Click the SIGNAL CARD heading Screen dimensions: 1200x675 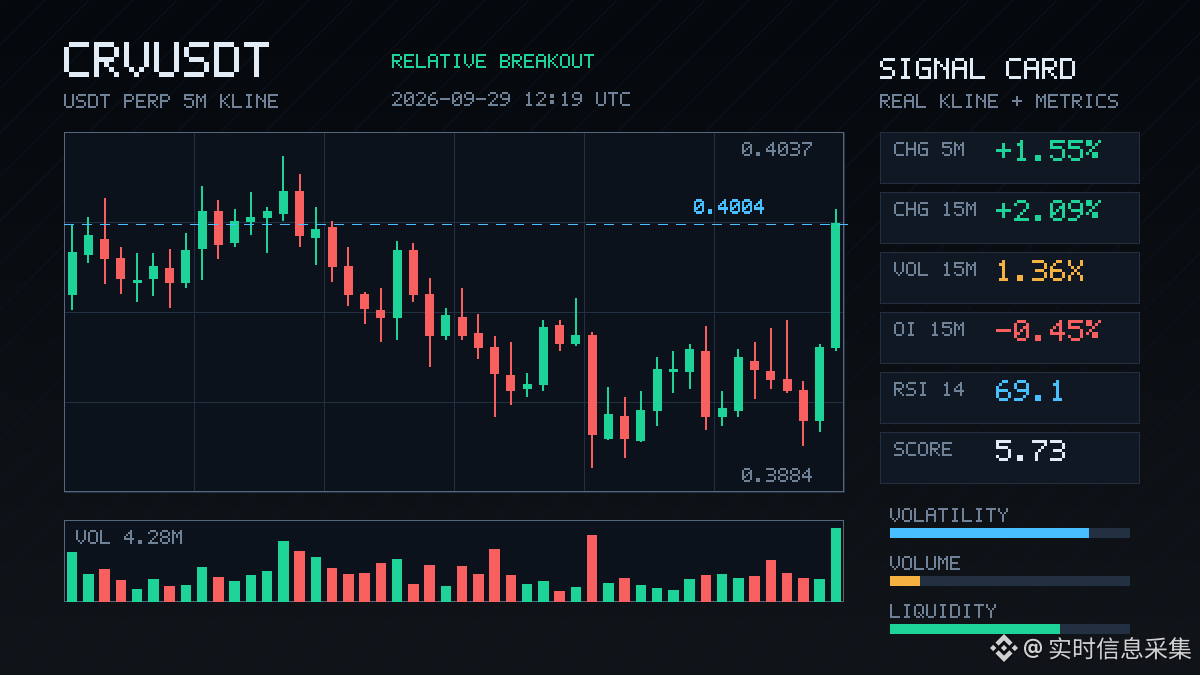pos(977,69)
